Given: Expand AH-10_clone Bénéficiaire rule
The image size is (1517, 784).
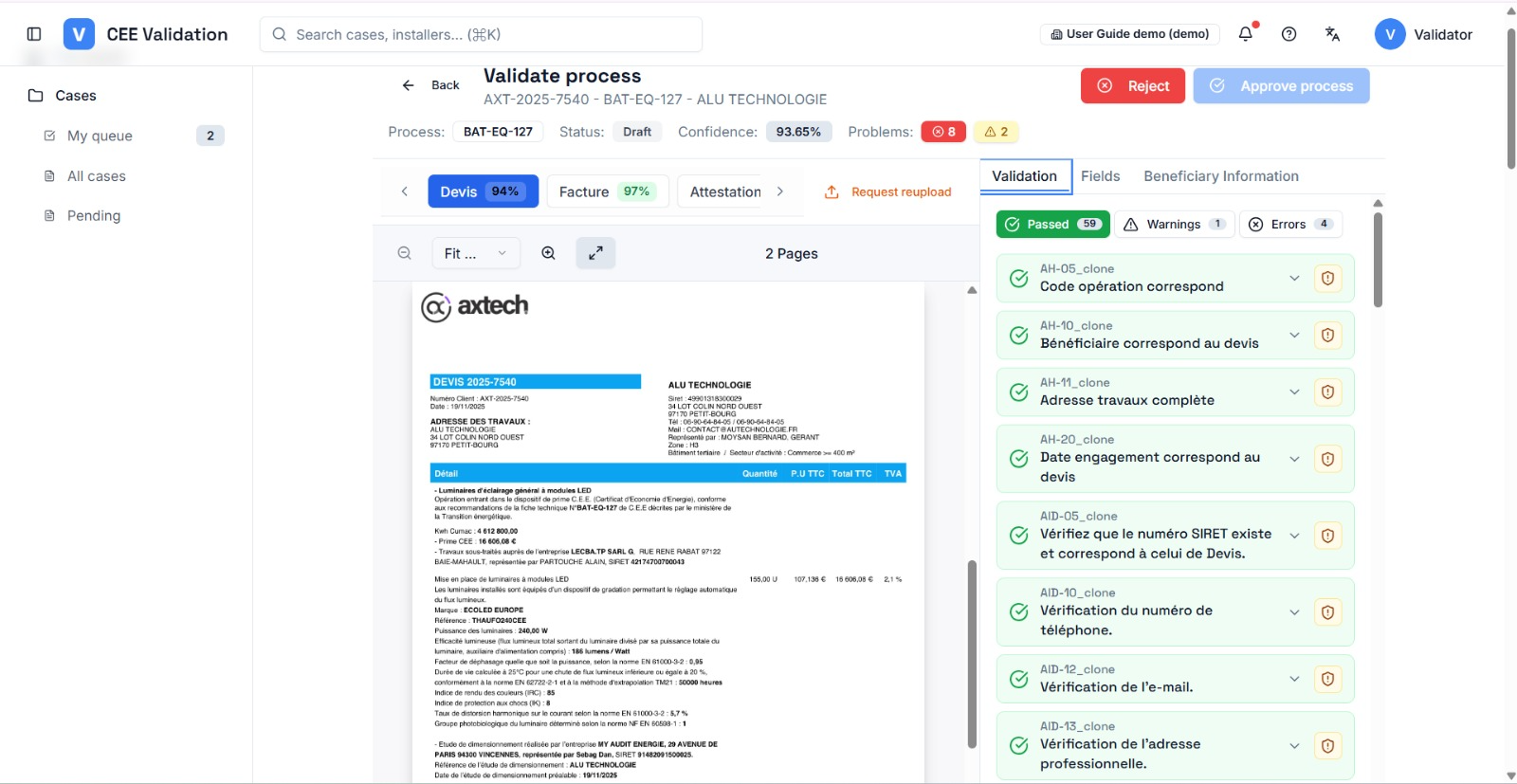Looking at the screenshot, I should (x=1294, y=336).
